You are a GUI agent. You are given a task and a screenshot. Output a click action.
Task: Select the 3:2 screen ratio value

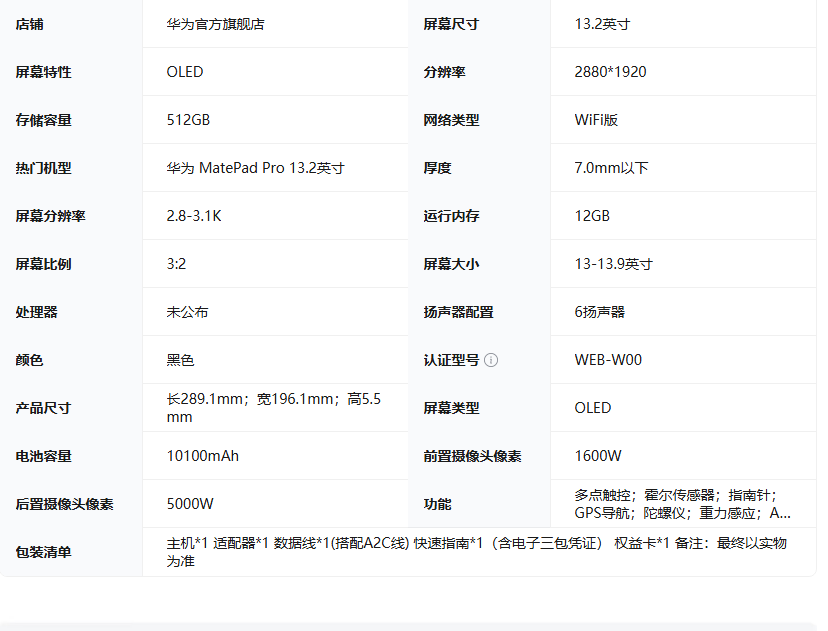(176, 264)
